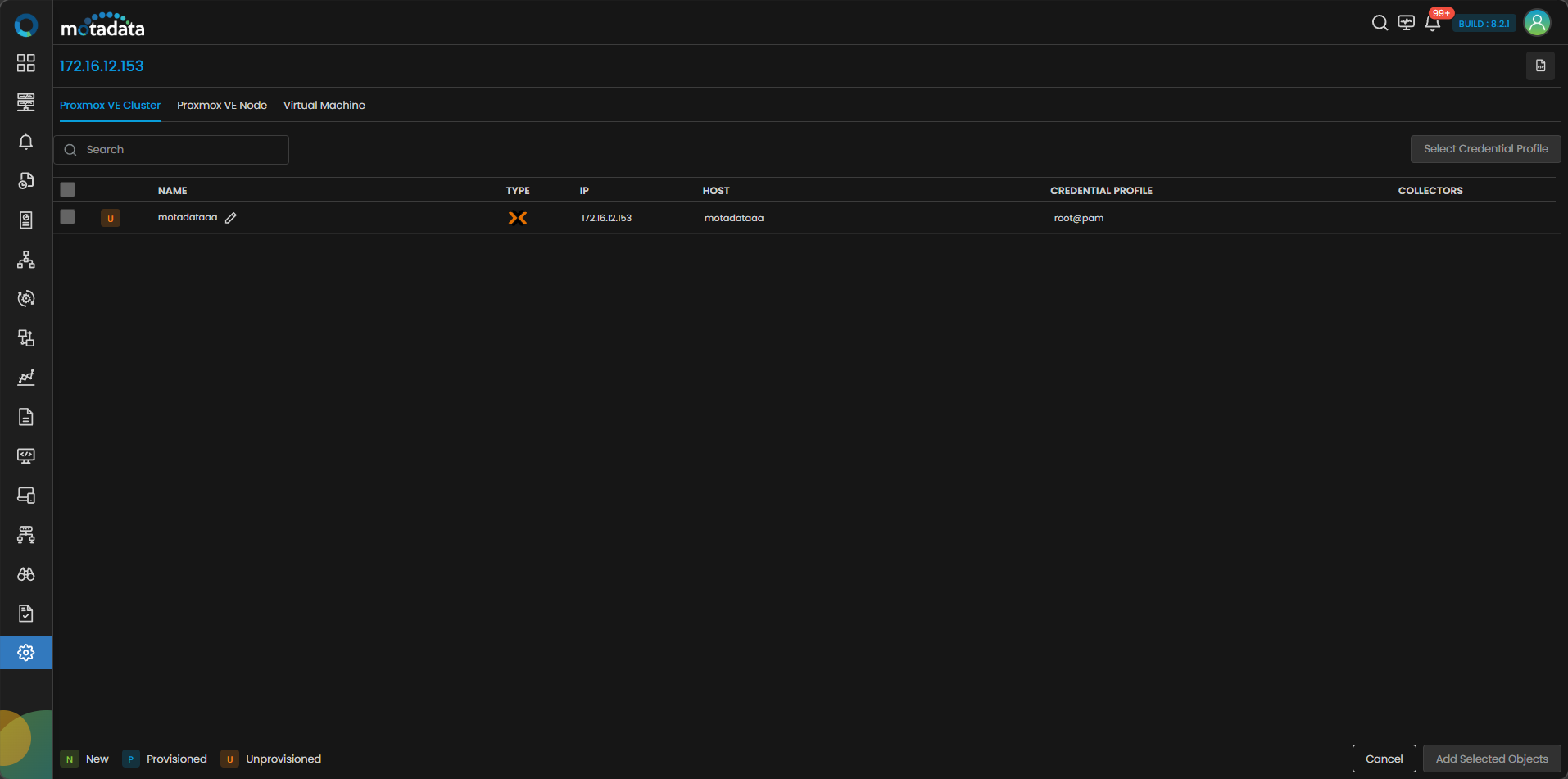Open the topology hierarchy sidebar icon

[x=26, y=260]
